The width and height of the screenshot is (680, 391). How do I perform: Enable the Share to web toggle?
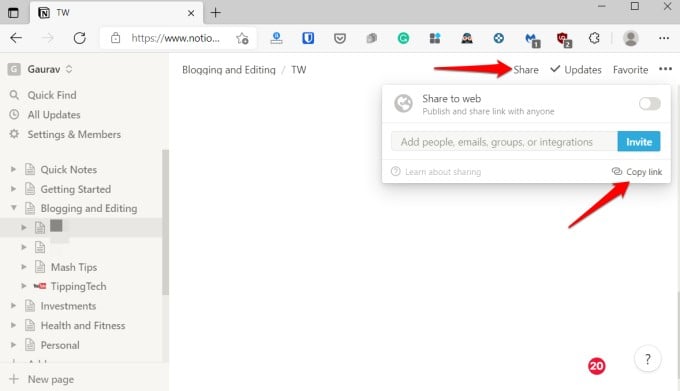(649, 104)
